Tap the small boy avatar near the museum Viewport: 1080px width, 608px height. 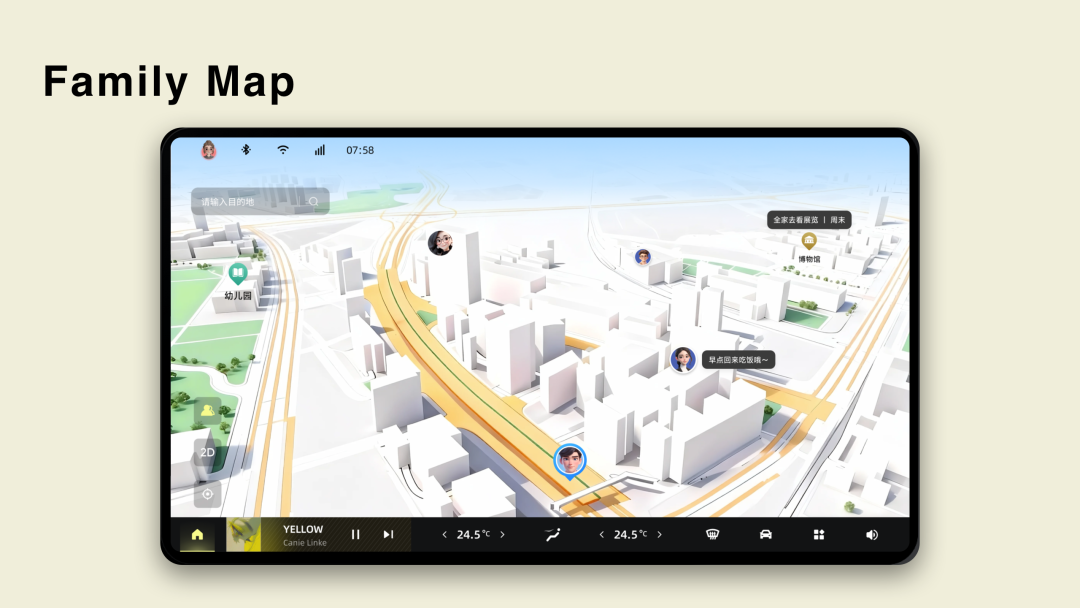tap(643, 258)
